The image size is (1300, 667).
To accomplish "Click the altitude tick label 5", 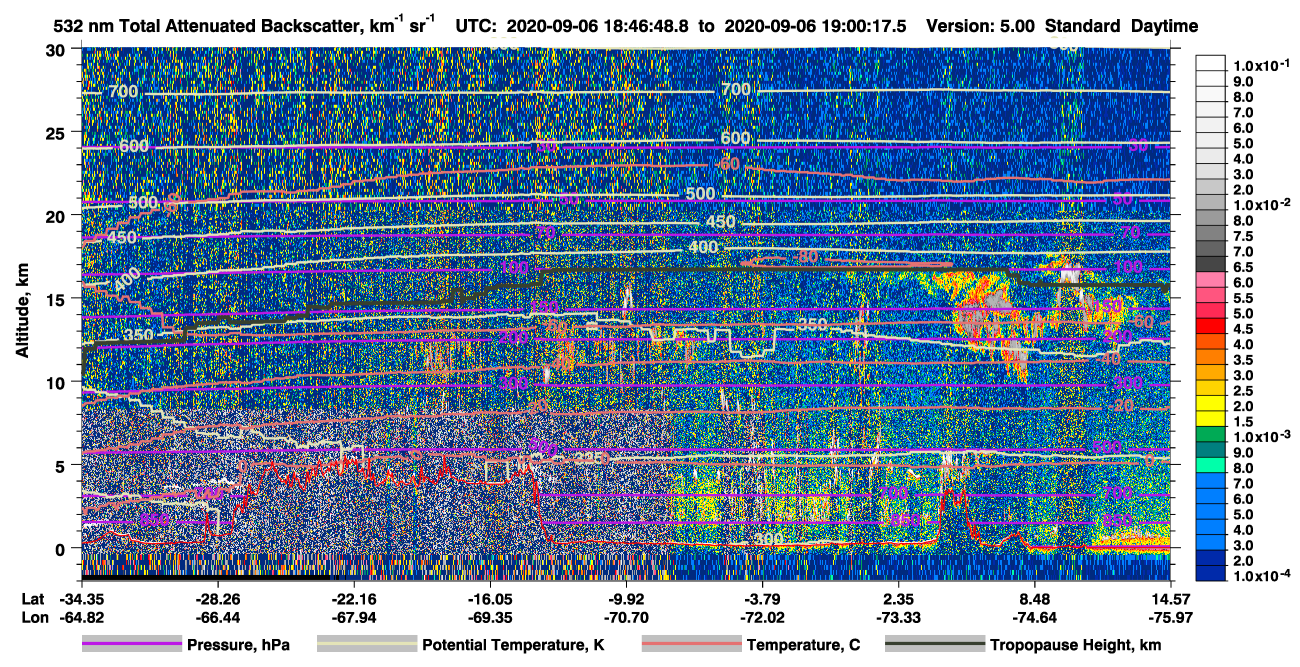I will [62, 465].
